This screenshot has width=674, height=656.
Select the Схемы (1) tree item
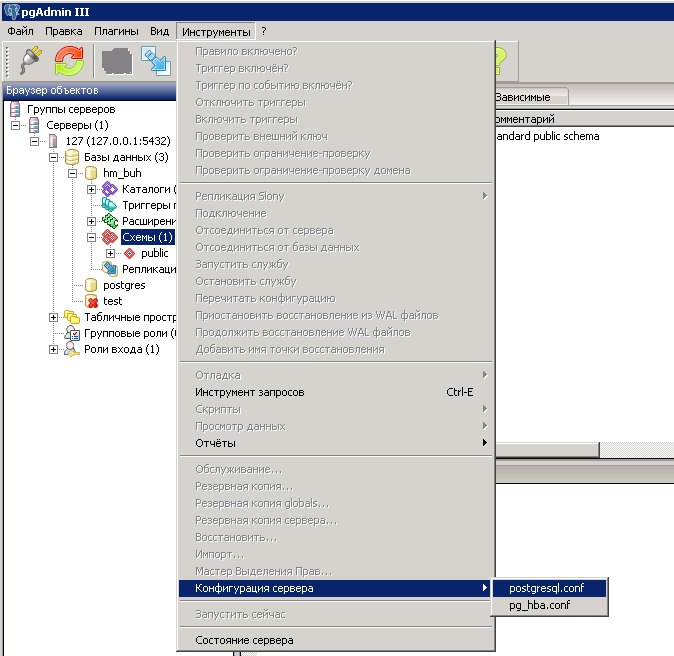147,237
